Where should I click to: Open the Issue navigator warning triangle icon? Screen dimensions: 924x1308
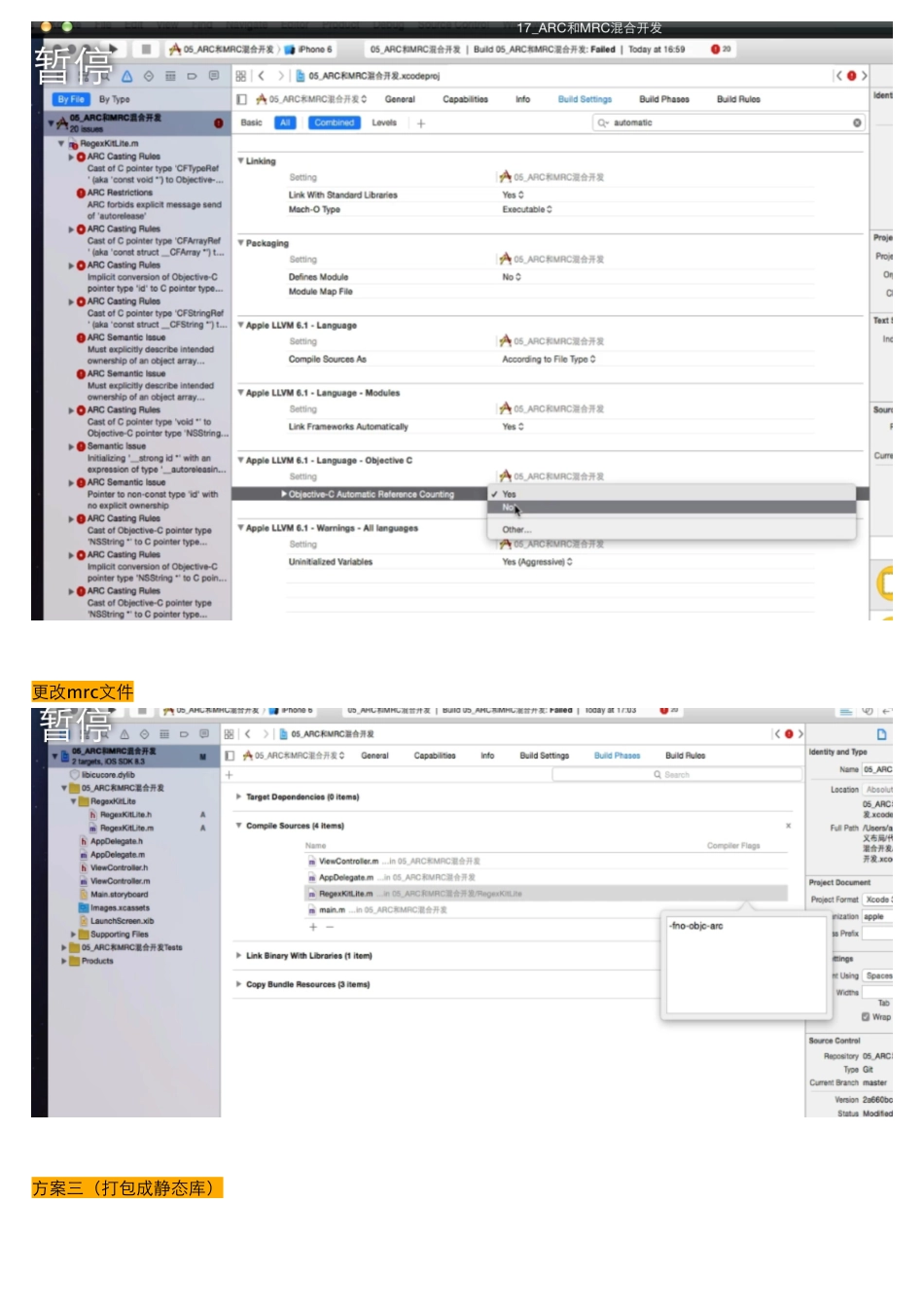tap(126, 76)
